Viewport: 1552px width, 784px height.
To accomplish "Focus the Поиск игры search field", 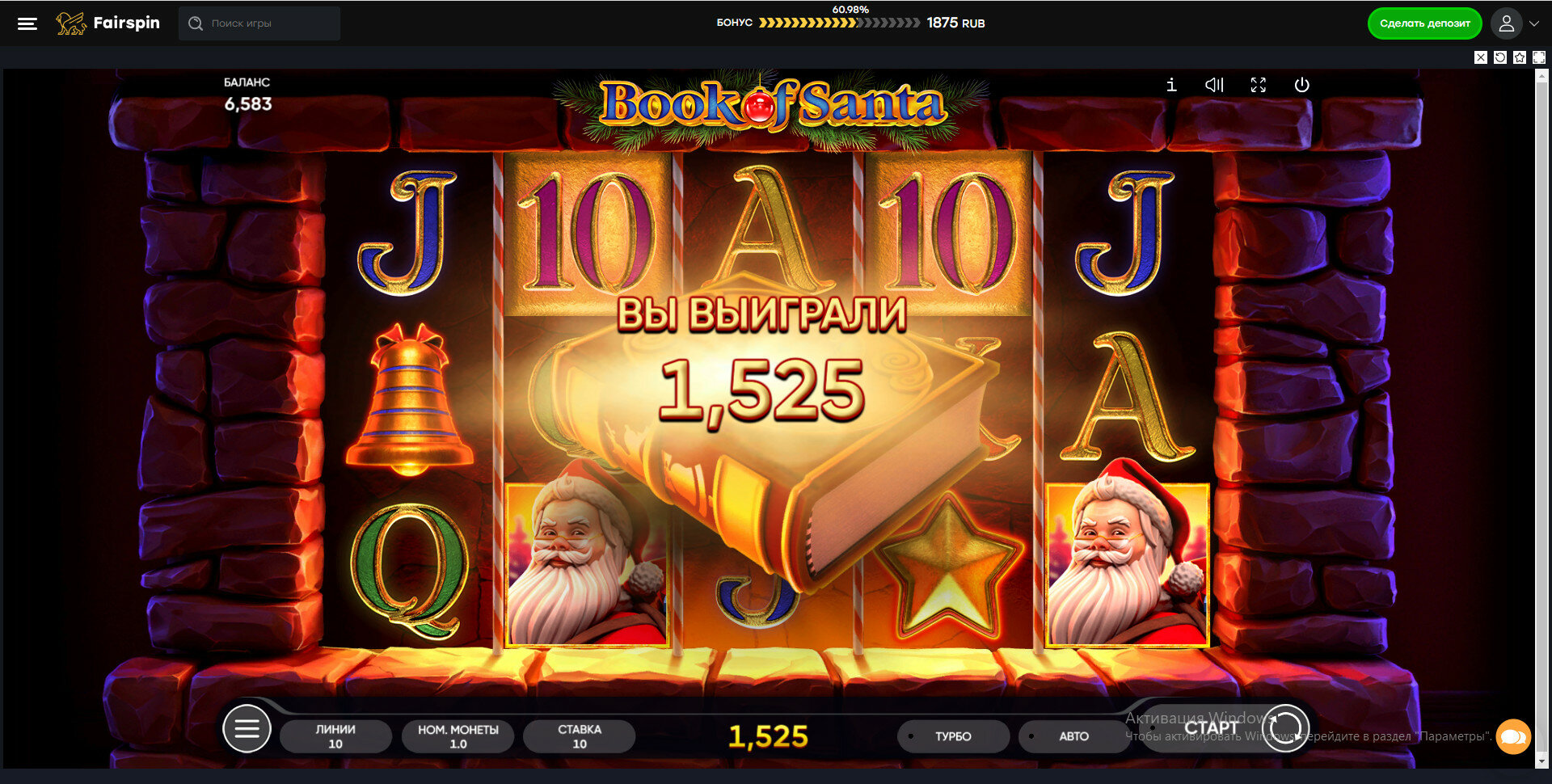I will pyautogui.click(x=259, y=23).
